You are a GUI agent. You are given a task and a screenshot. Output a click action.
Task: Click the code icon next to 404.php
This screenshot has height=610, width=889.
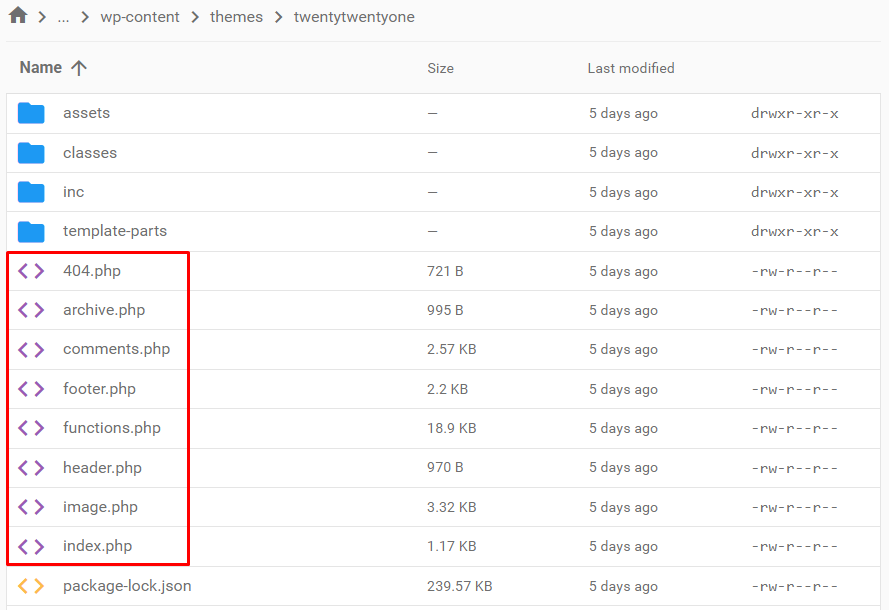click(31, 270)
